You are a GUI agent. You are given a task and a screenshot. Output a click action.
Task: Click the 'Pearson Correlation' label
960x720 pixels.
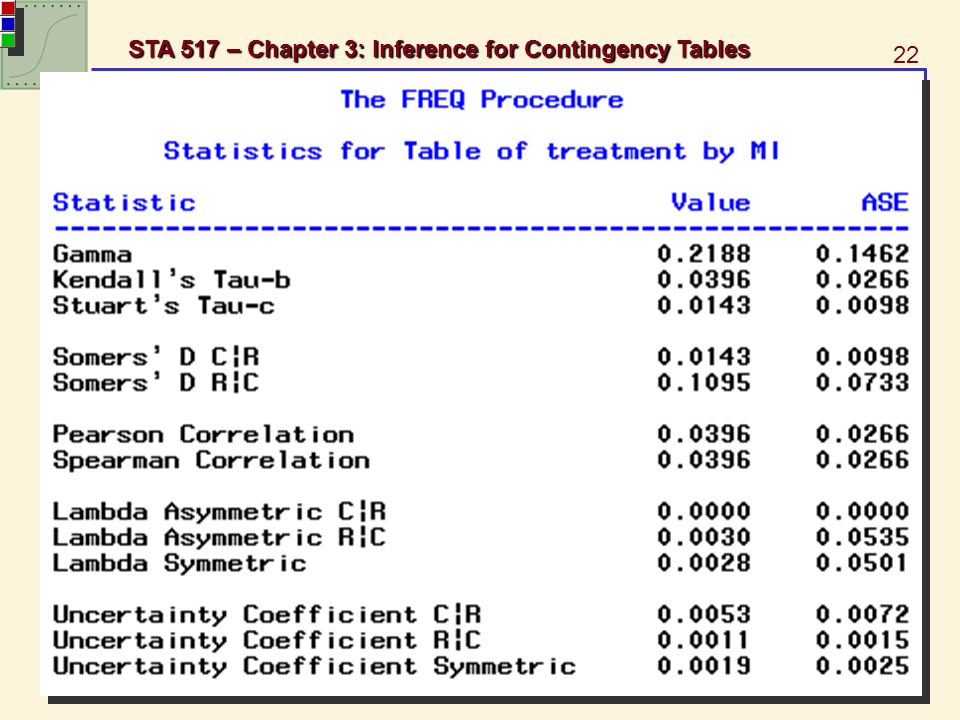point(203,434)
